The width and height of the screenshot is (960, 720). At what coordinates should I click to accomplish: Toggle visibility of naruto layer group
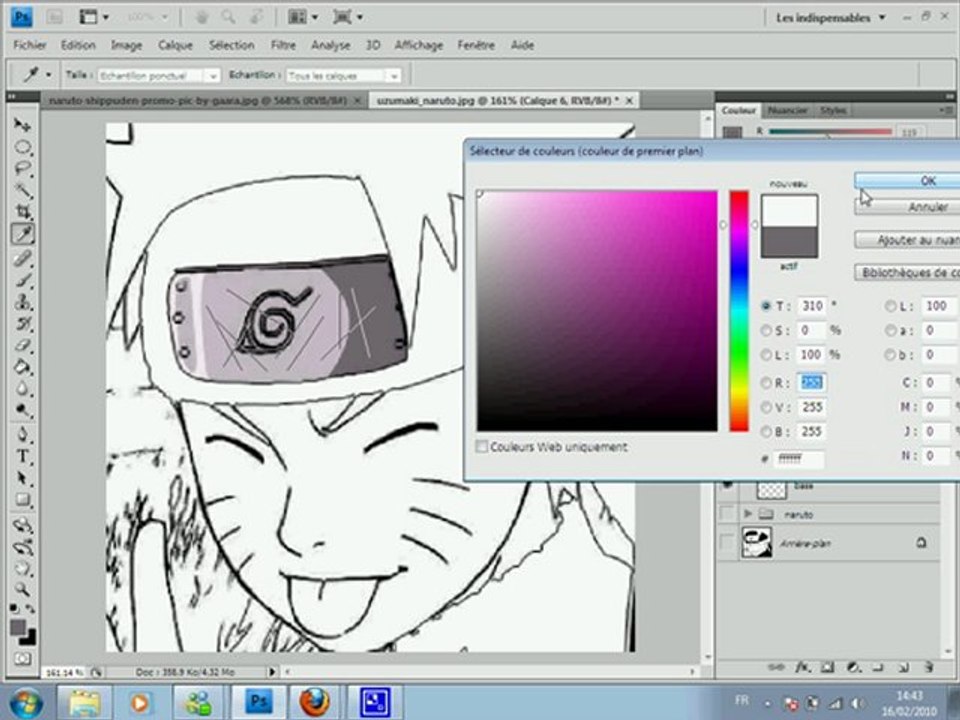pos(727,514)
